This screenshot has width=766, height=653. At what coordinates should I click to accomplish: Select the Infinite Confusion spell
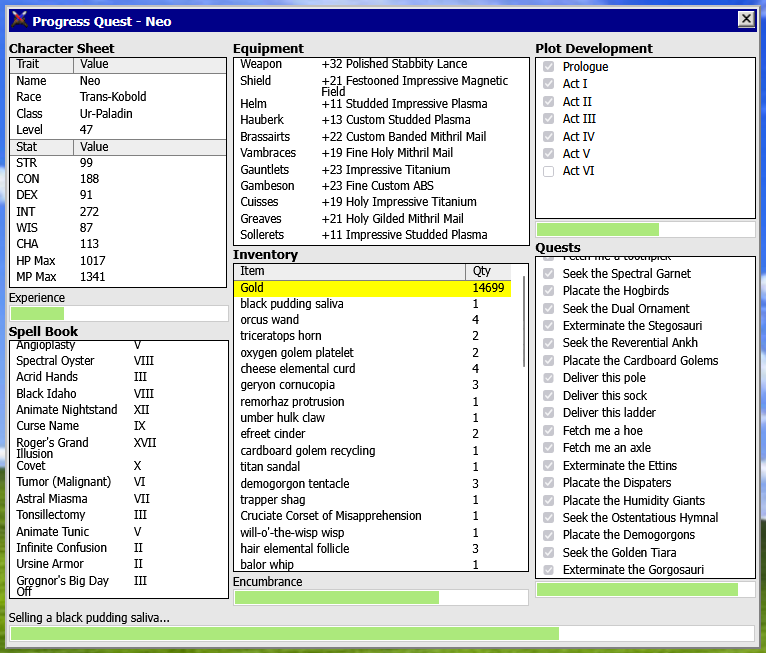tap(119, 548)
